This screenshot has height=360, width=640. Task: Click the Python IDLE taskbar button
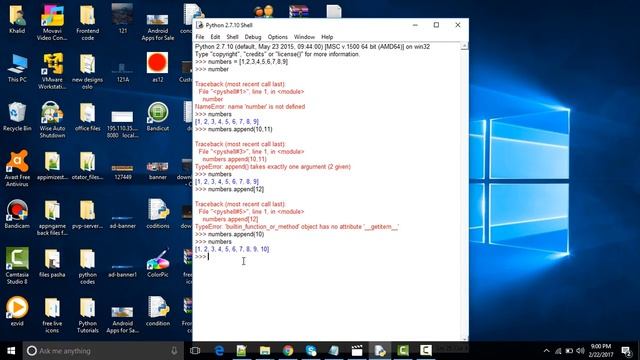click(380, 351)
